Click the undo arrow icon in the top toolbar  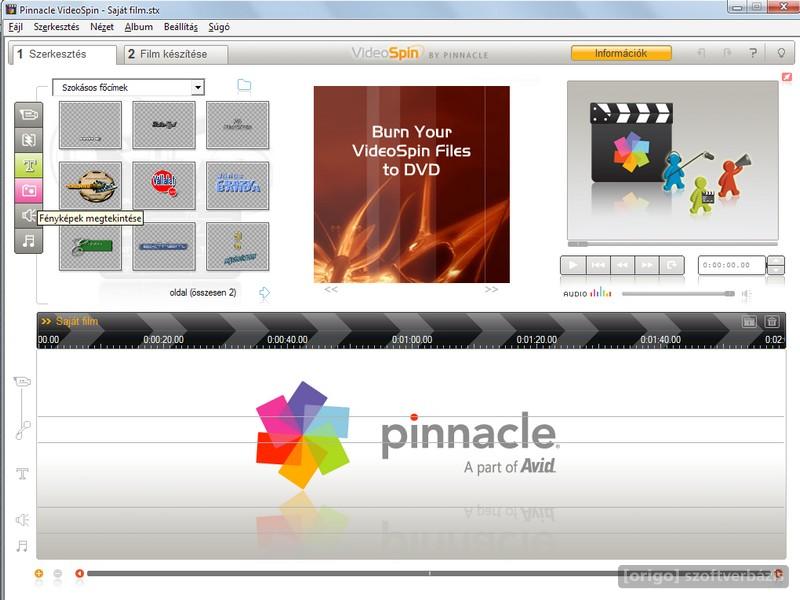point(702,53)
